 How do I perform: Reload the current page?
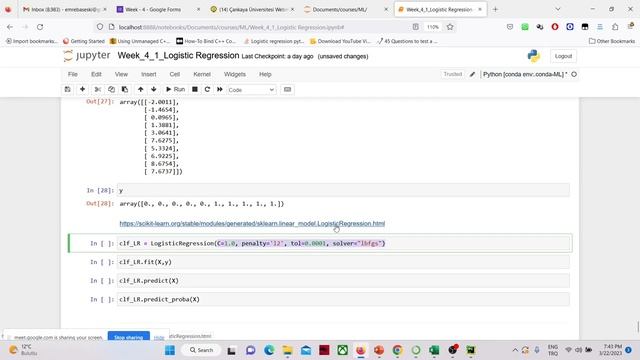point(40,27)
